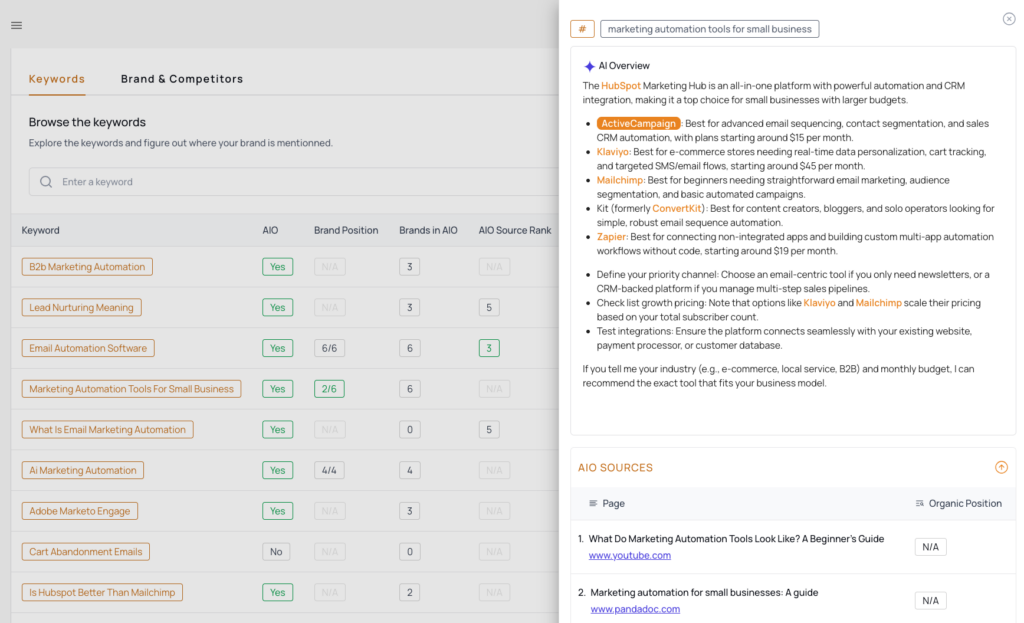The image size is (1024, 623).
Task: Click the 6/6 brand position badge
Action: click(329, 348)
